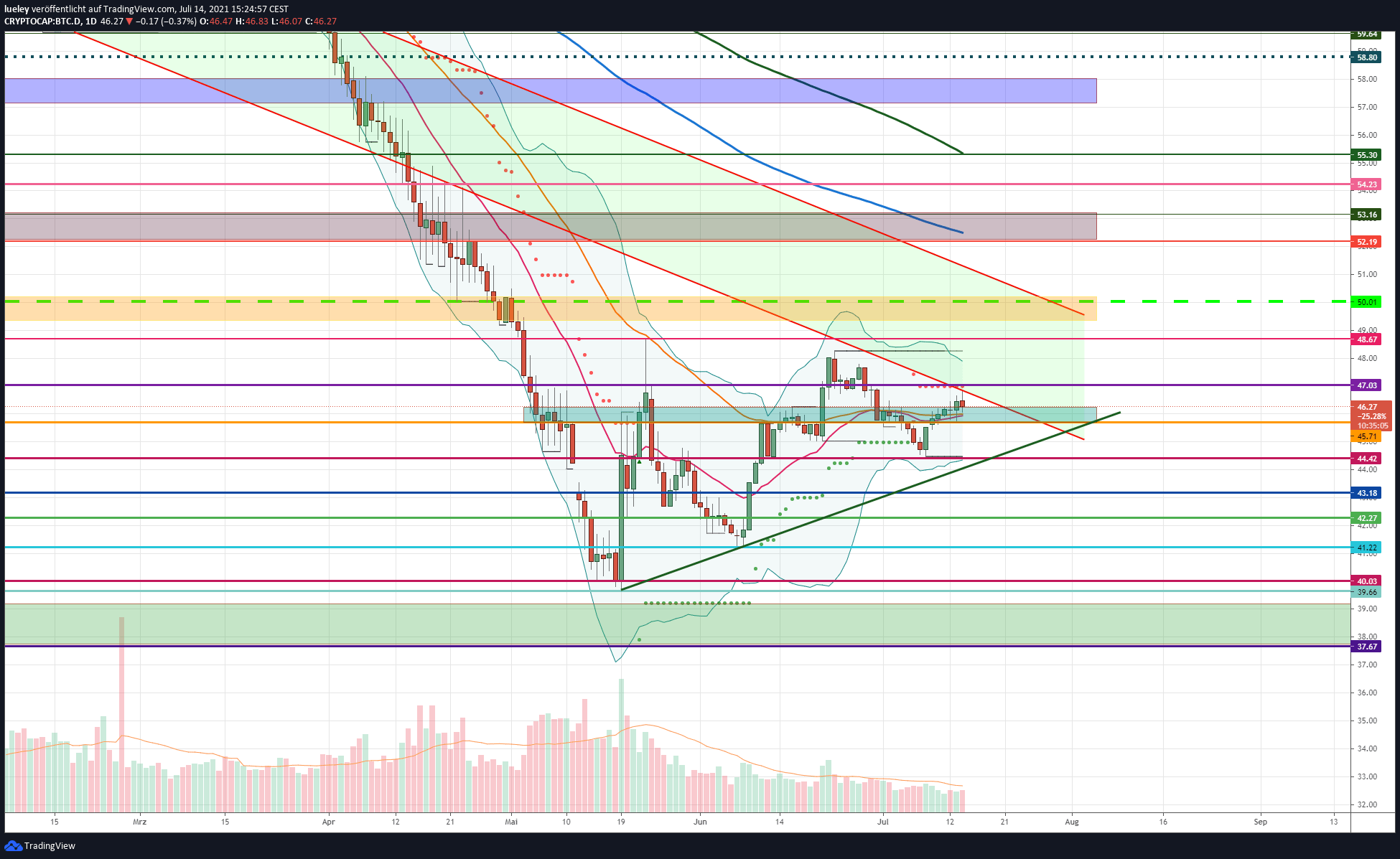Click the 13 date label on time axis
This screenshot has height=859, width=1400.
pyautogui.click(x=1334, y=822)
